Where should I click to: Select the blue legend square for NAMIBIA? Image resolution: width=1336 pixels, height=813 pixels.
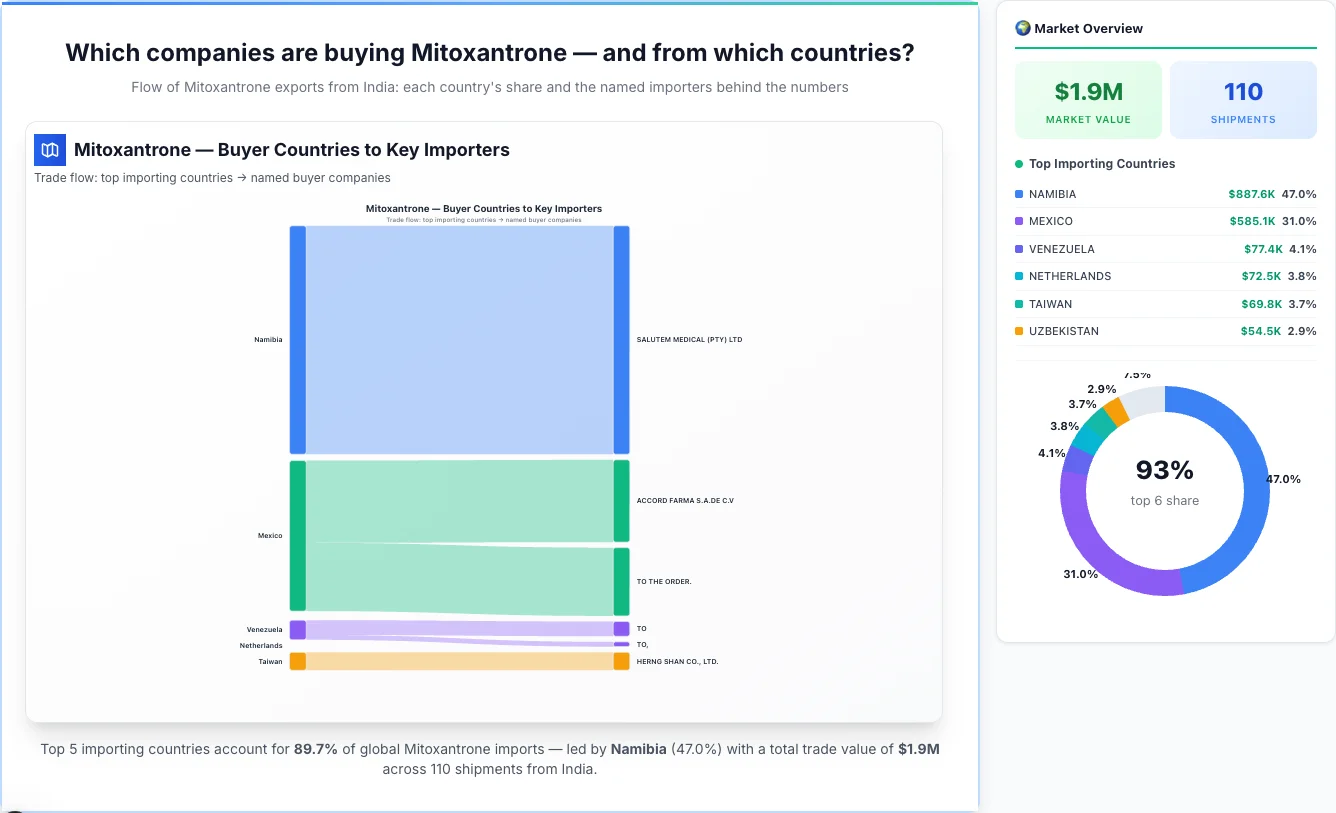tap(1020, 193)
